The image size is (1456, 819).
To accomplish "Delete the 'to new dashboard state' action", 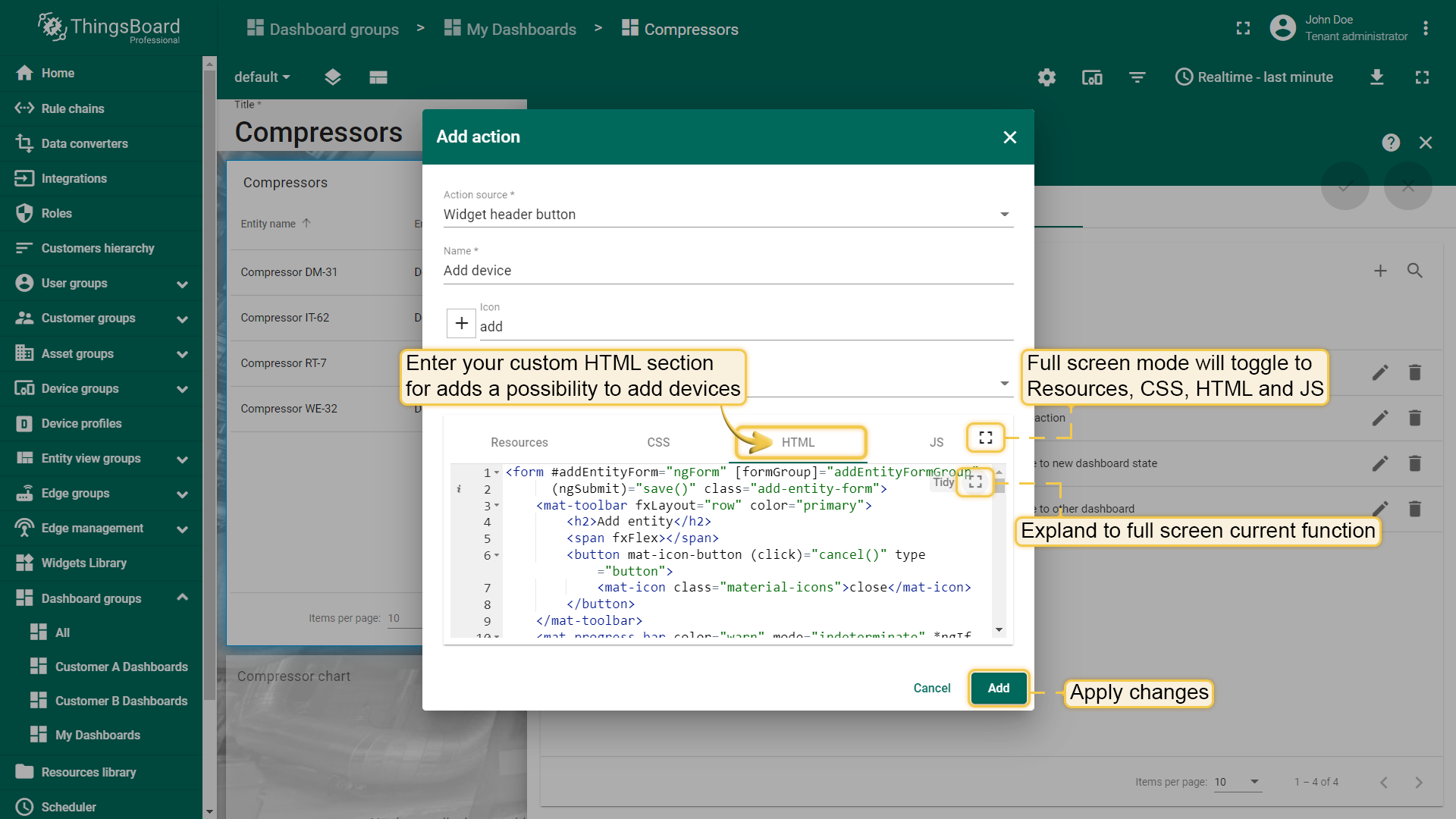I will point(1415,463).
